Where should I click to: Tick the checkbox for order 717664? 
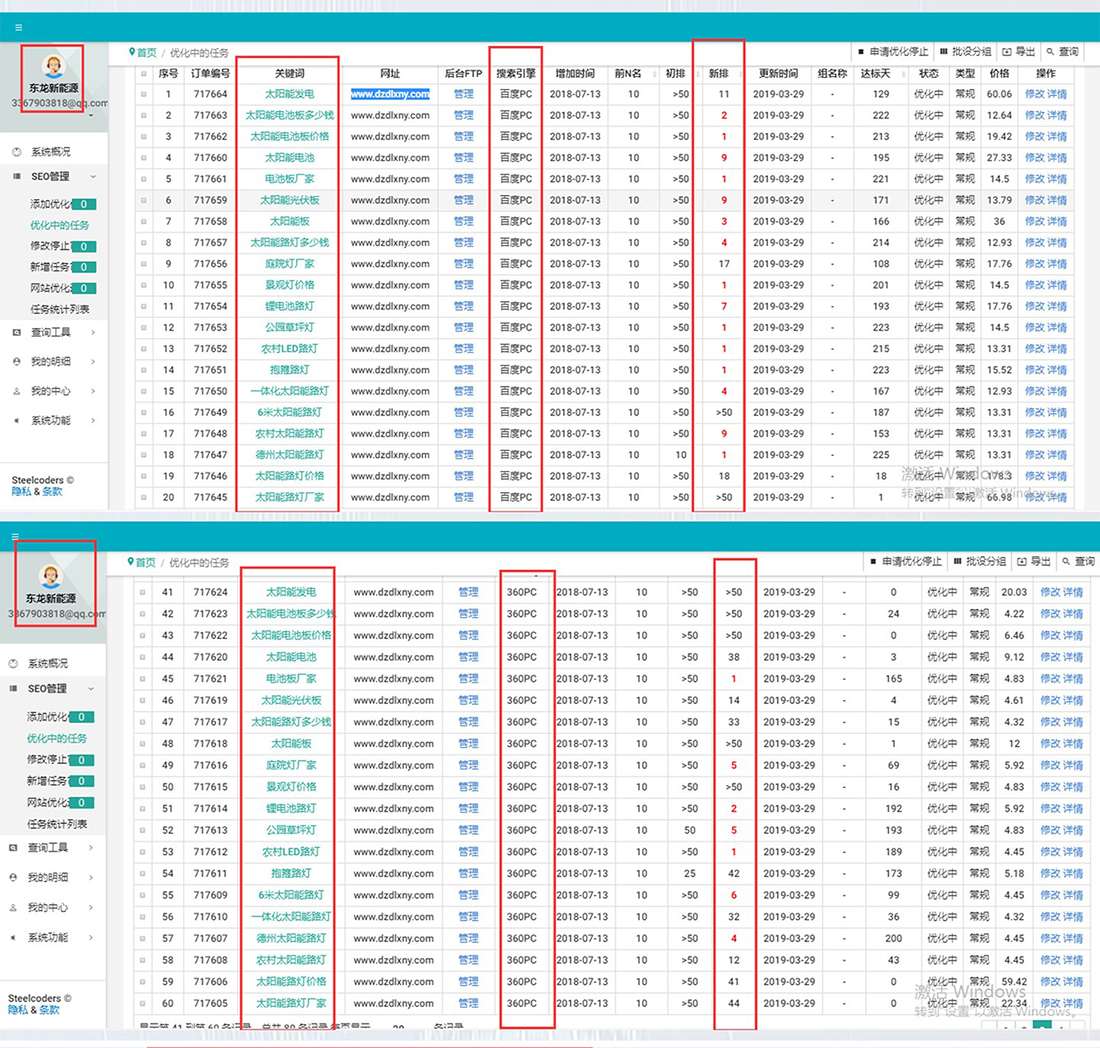[x=143, y=95]
